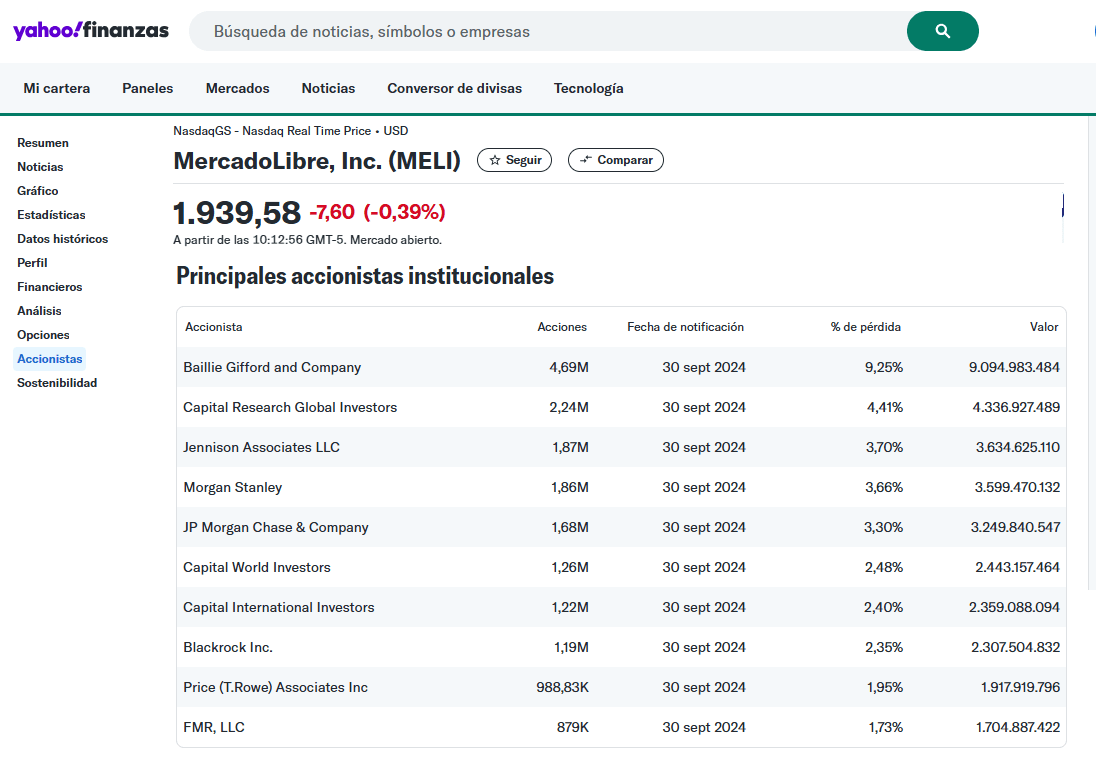Click the Seguir star button
The image size is (1104, 764).
point(514,160)
